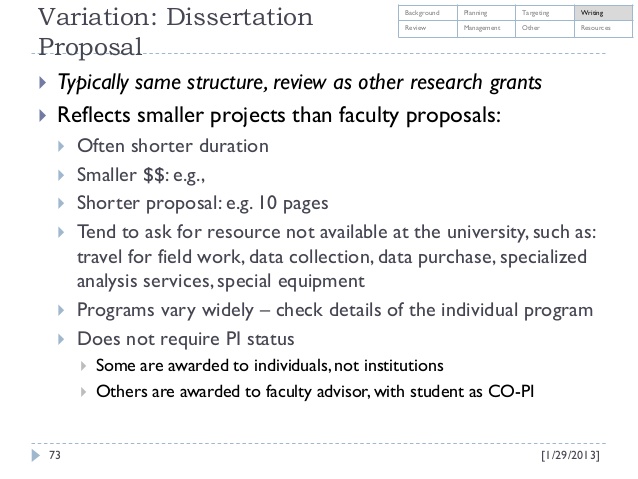
Task: Click the slide title 'Variation: Dissertation Proposal'
Action: 175,32
